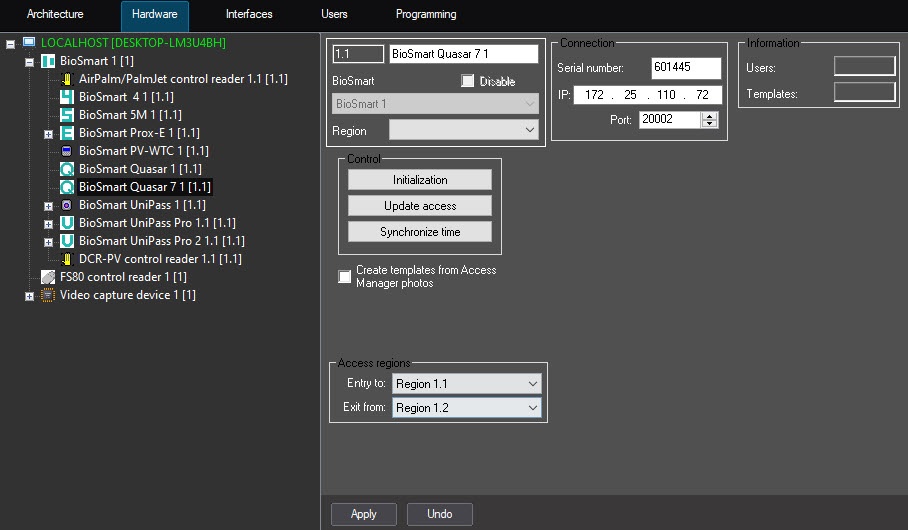Open the Exit from region dropdown
The width and height of the screenshot is (908, 530).
(x=466, y=408)
